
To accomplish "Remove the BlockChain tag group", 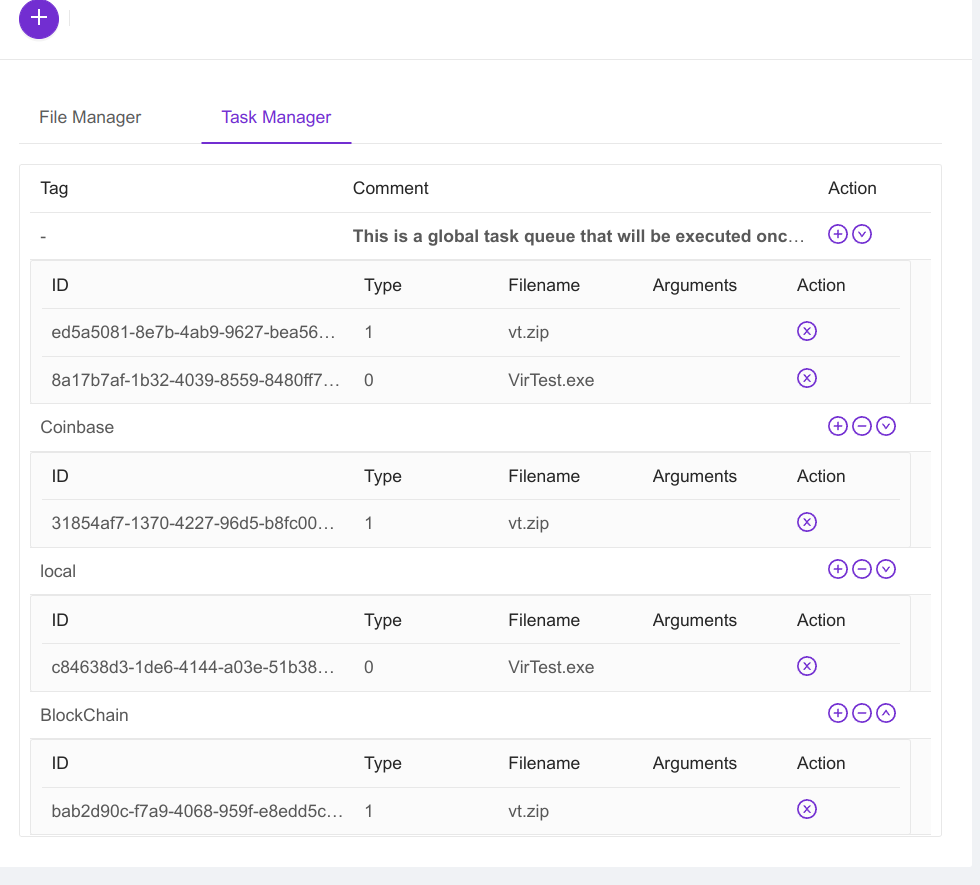I will coord(862,714).
